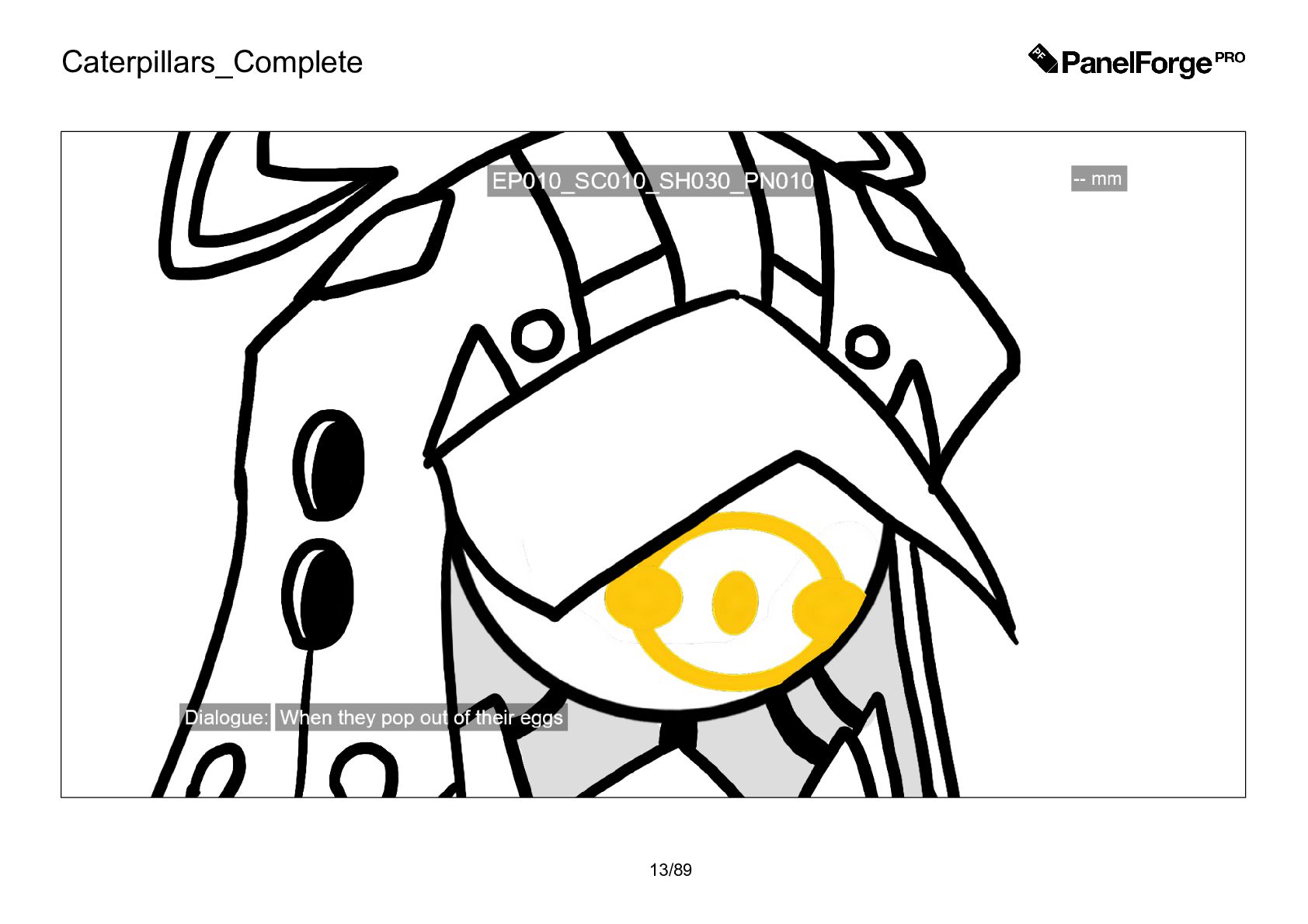Click the upper black oval eye

tap(330, 464)
